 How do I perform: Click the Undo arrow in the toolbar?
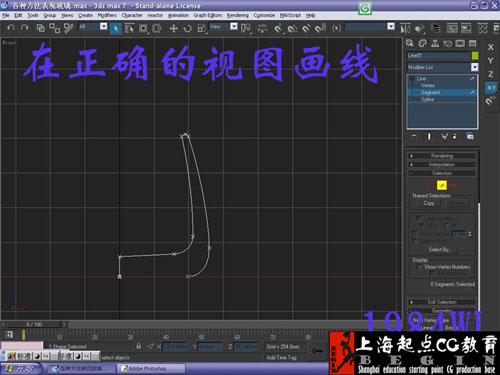point(11,28)
